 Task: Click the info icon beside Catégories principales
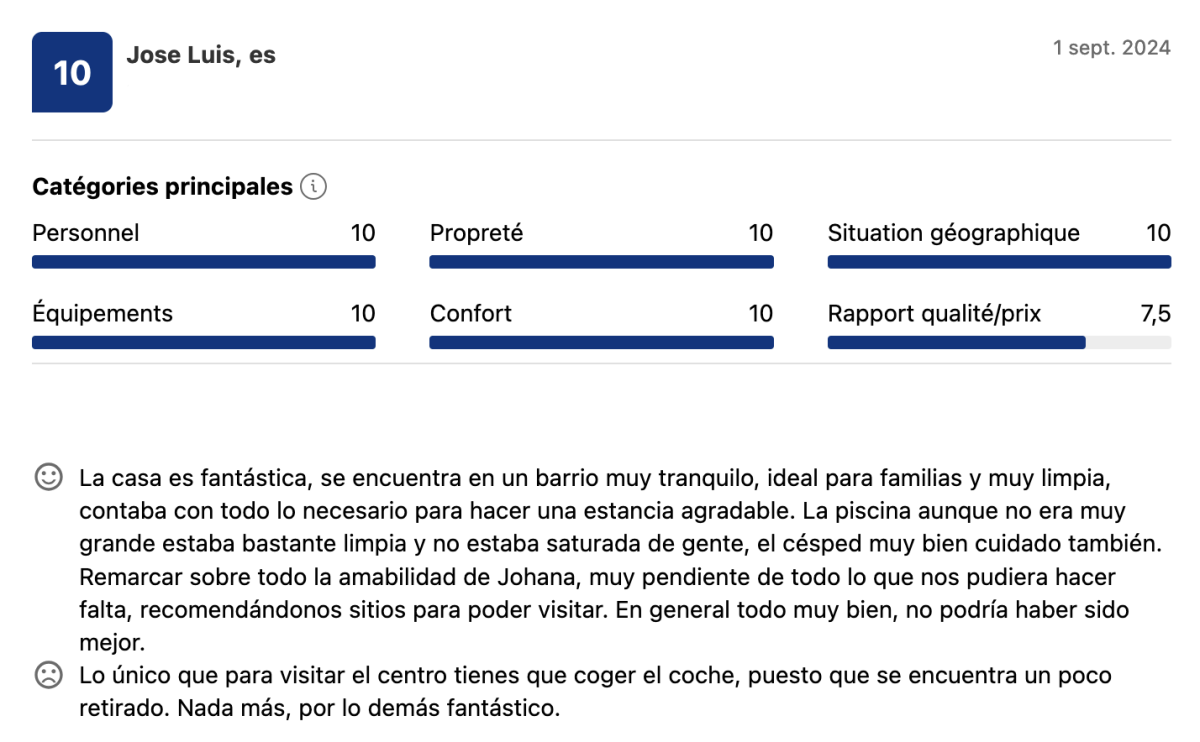(x=313, y=187)
